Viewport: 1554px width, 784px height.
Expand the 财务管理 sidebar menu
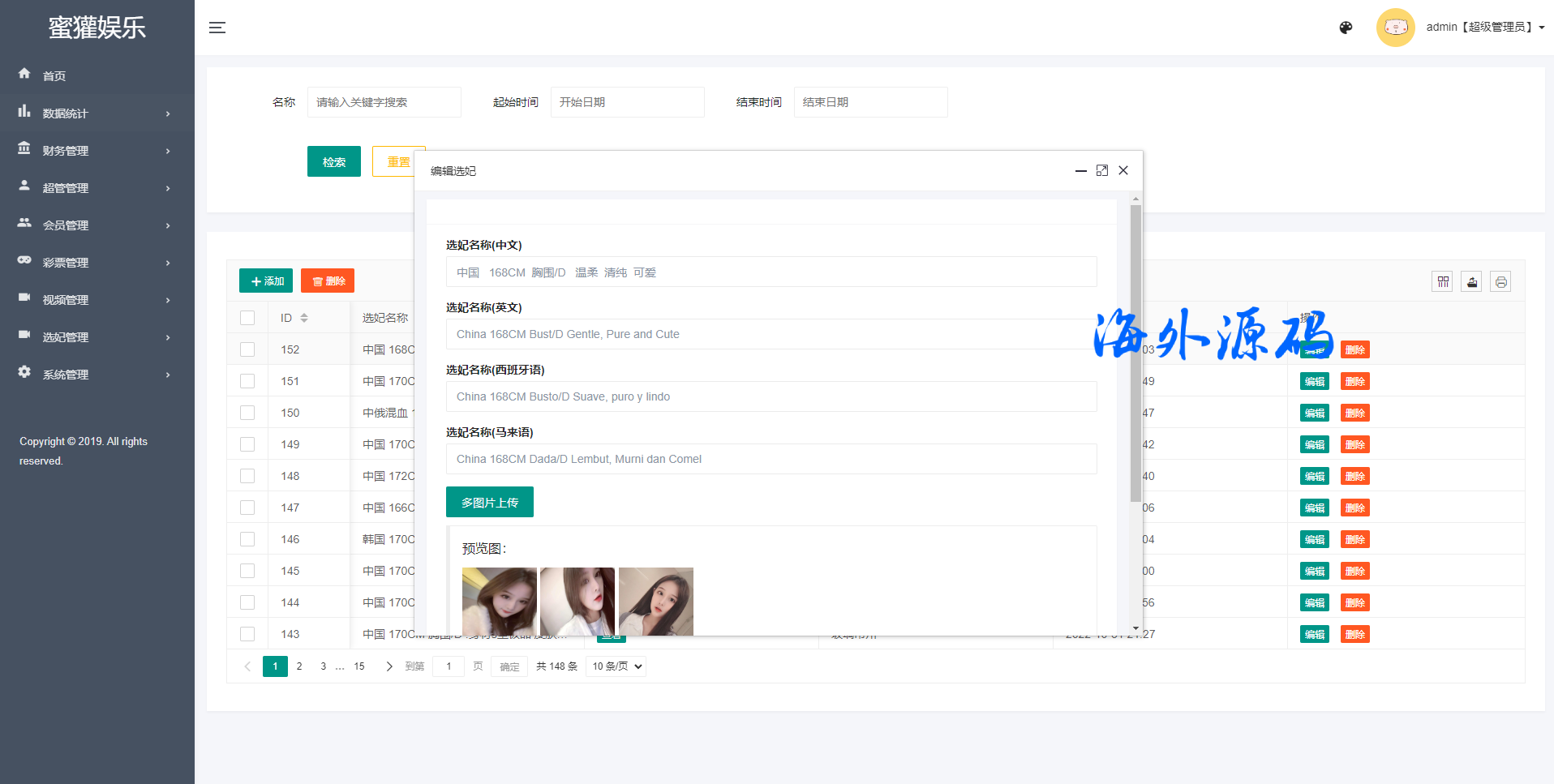[96, 151]
